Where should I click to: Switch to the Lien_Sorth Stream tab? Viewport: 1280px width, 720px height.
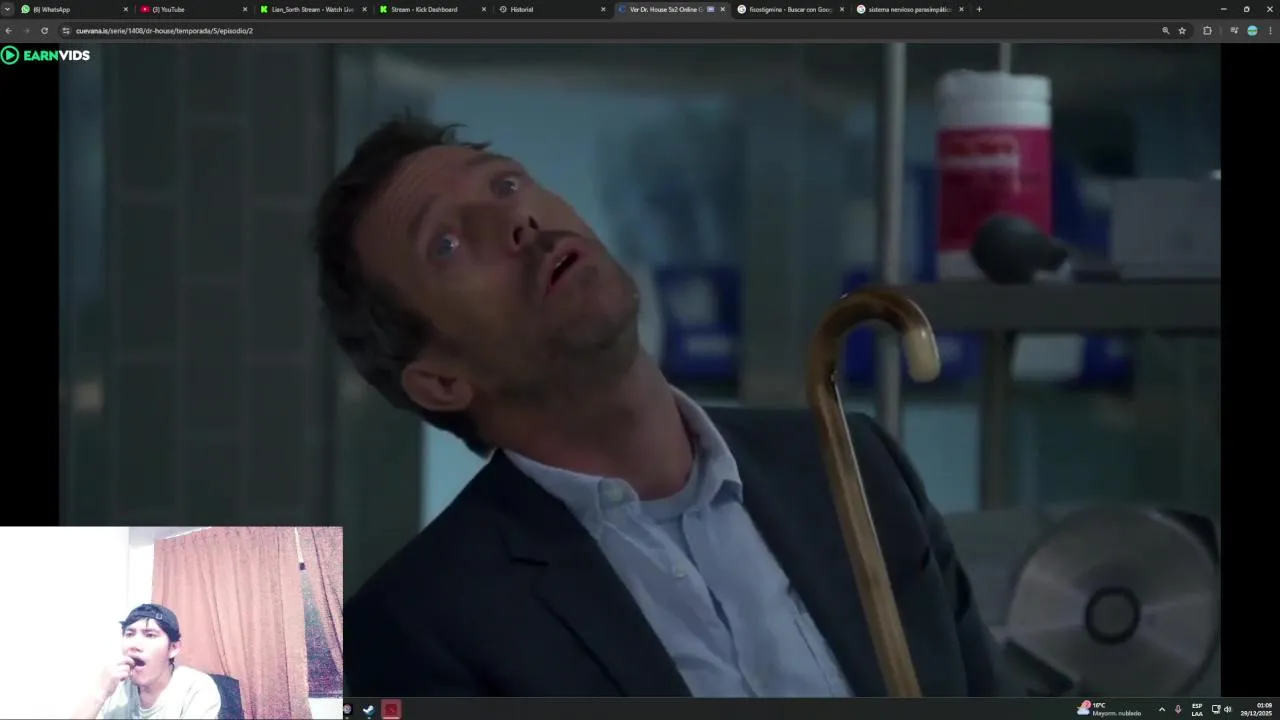[312, 9]
